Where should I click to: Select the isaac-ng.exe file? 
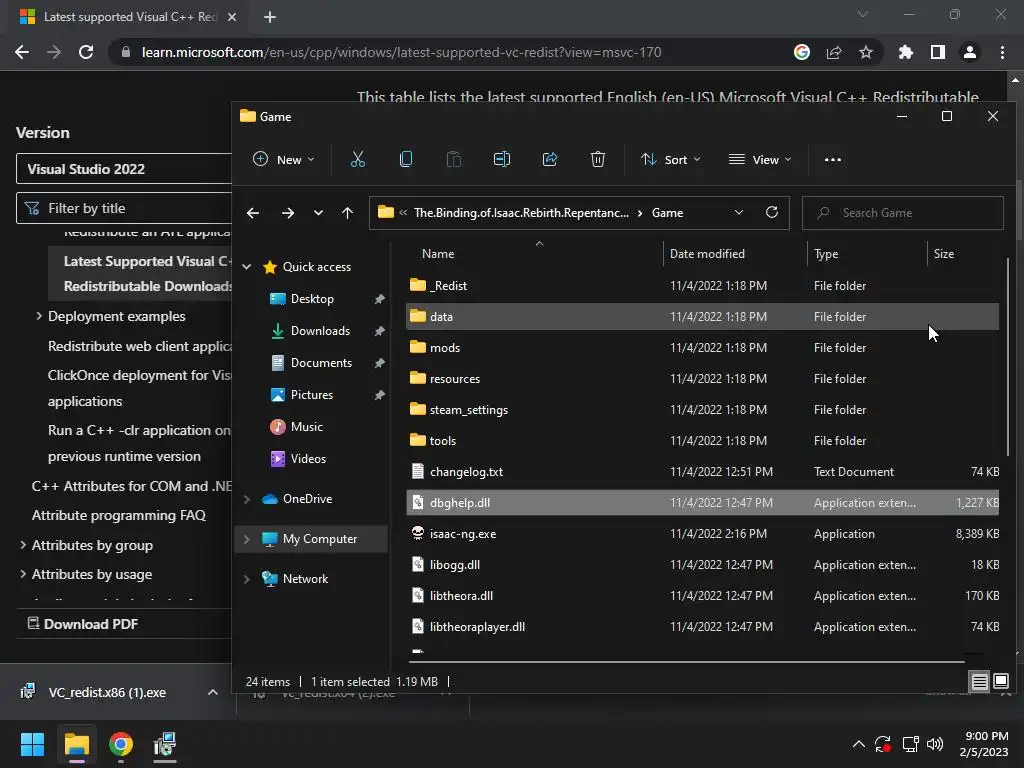702,534
